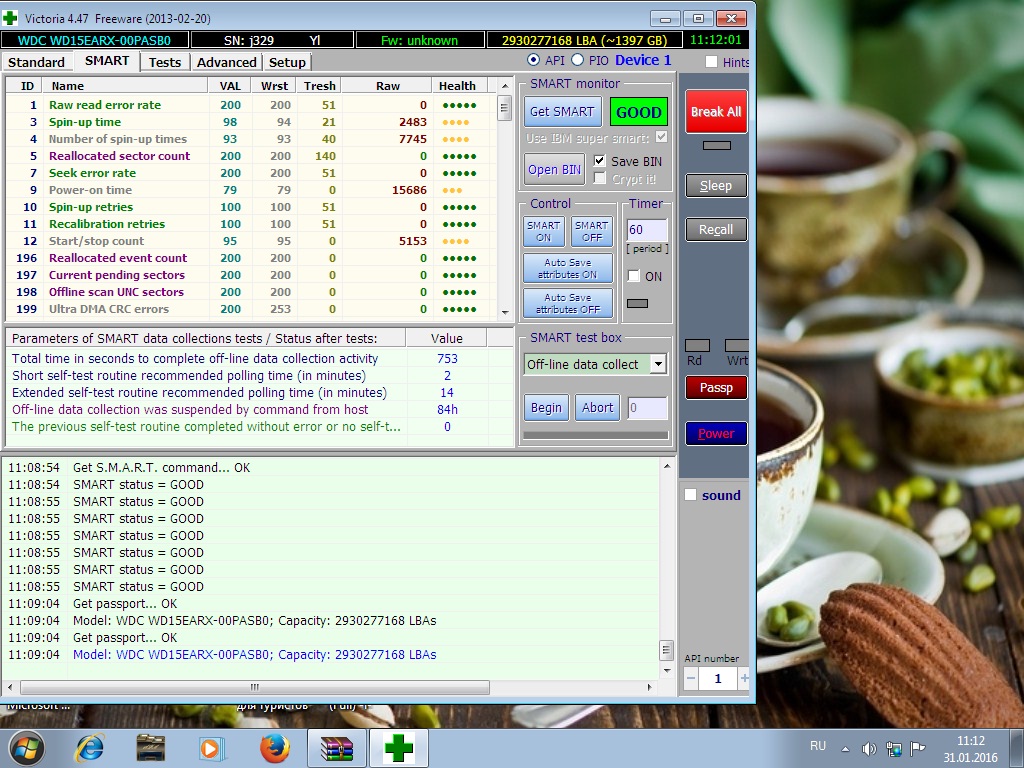
Task: Click the red Break All button
Action: [x=716, y=112]
